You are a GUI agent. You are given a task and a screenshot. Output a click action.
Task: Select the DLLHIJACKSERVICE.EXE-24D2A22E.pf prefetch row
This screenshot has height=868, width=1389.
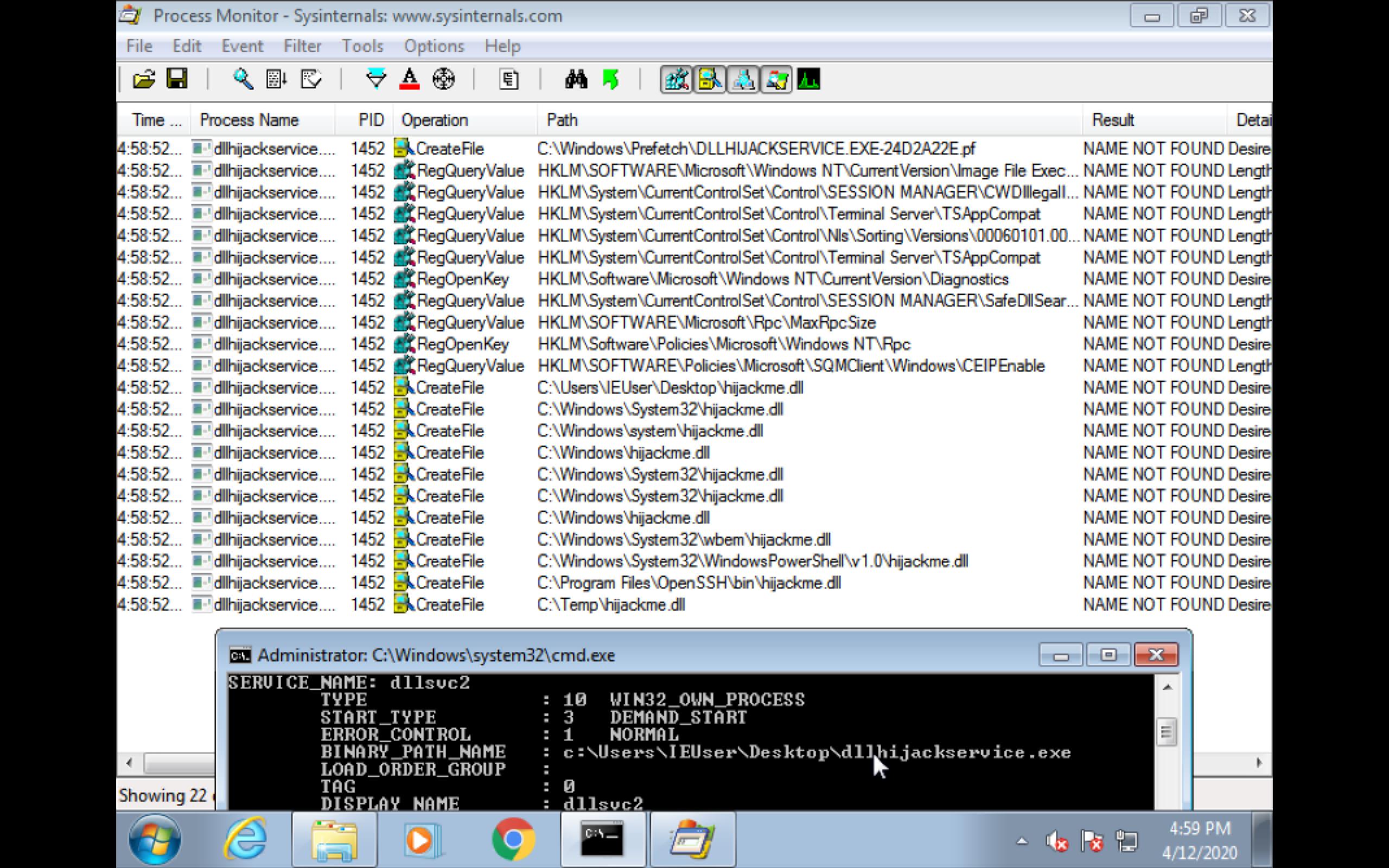click(694, 149)
